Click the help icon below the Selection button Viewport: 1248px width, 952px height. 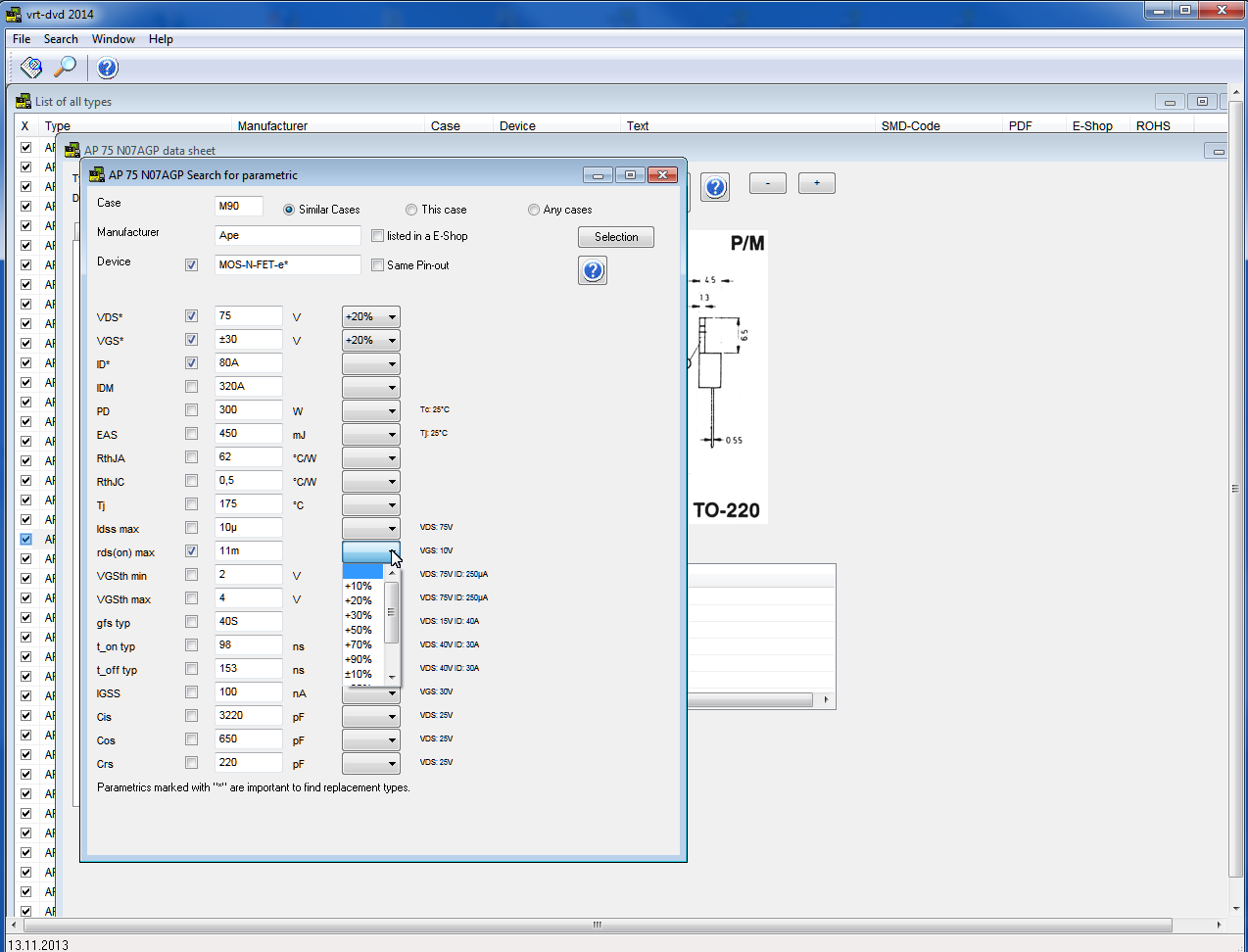(x=593, y=270)
